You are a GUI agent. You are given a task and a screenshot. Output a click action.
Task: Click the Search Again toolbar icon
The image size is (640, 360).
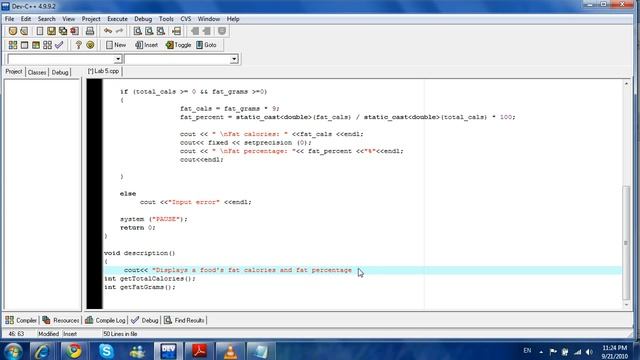(161, 31)
